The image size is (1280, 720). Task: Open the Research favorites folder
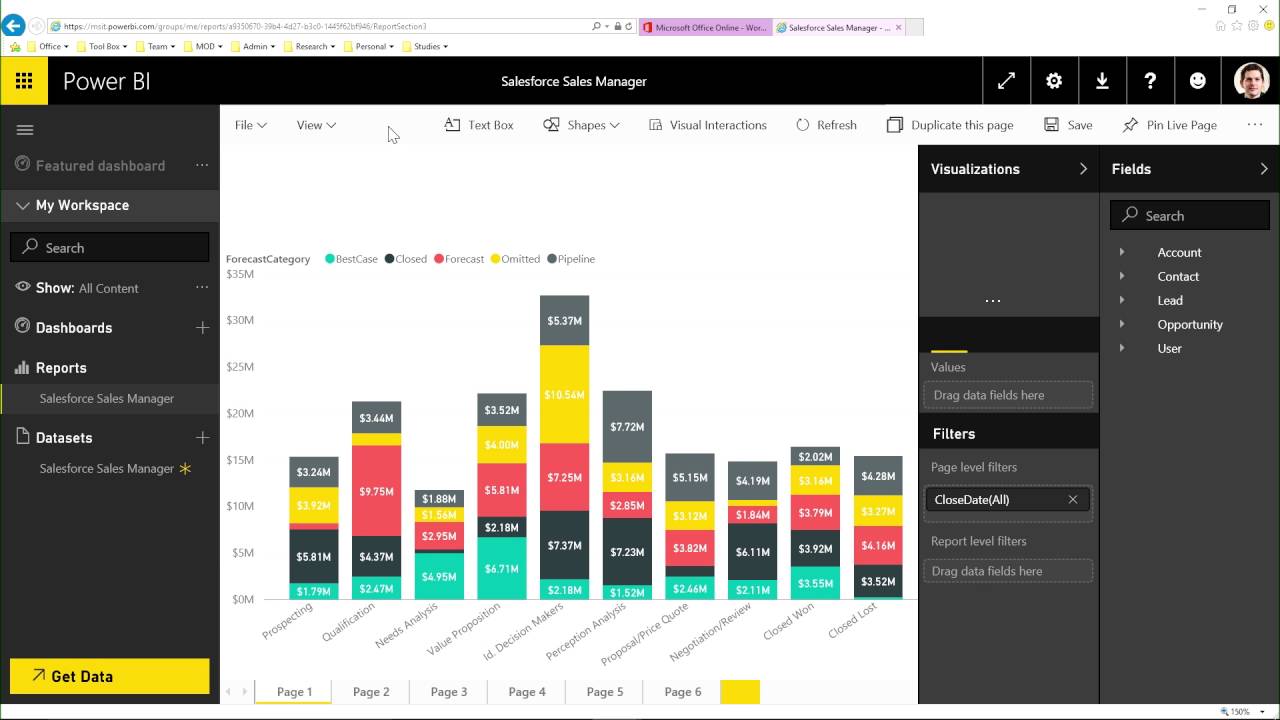pyautogui.click(x=311, y=46)
